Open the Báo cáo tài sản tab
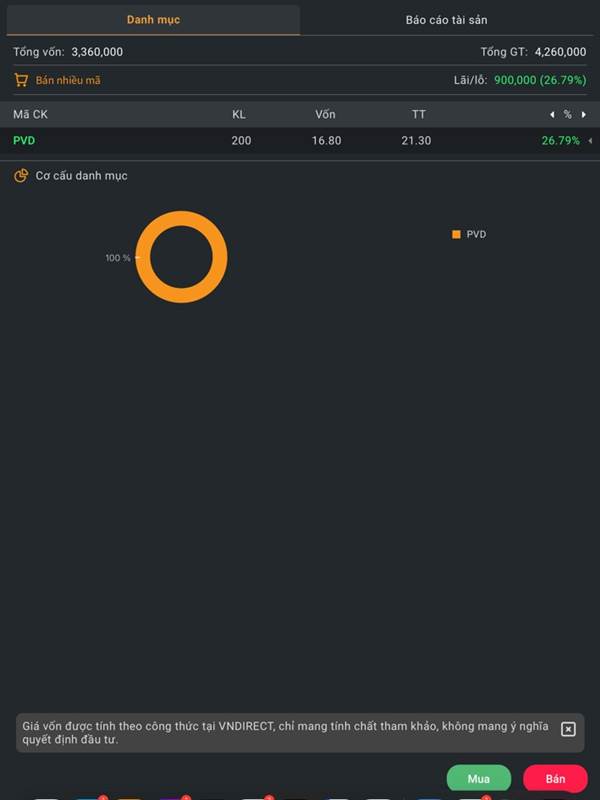600x800 pixels. tap(446, 20)
